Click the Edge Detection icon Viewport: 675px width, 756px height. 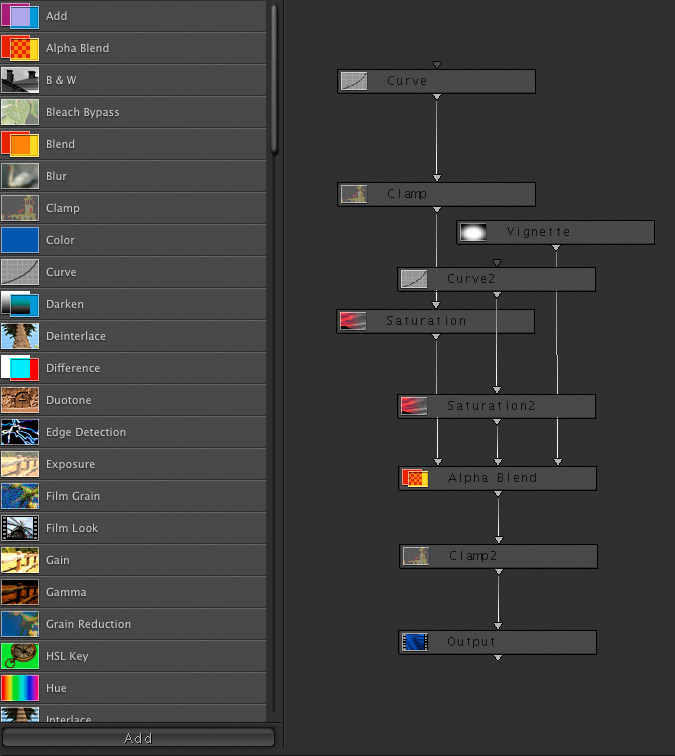click(x=20, y=432)
